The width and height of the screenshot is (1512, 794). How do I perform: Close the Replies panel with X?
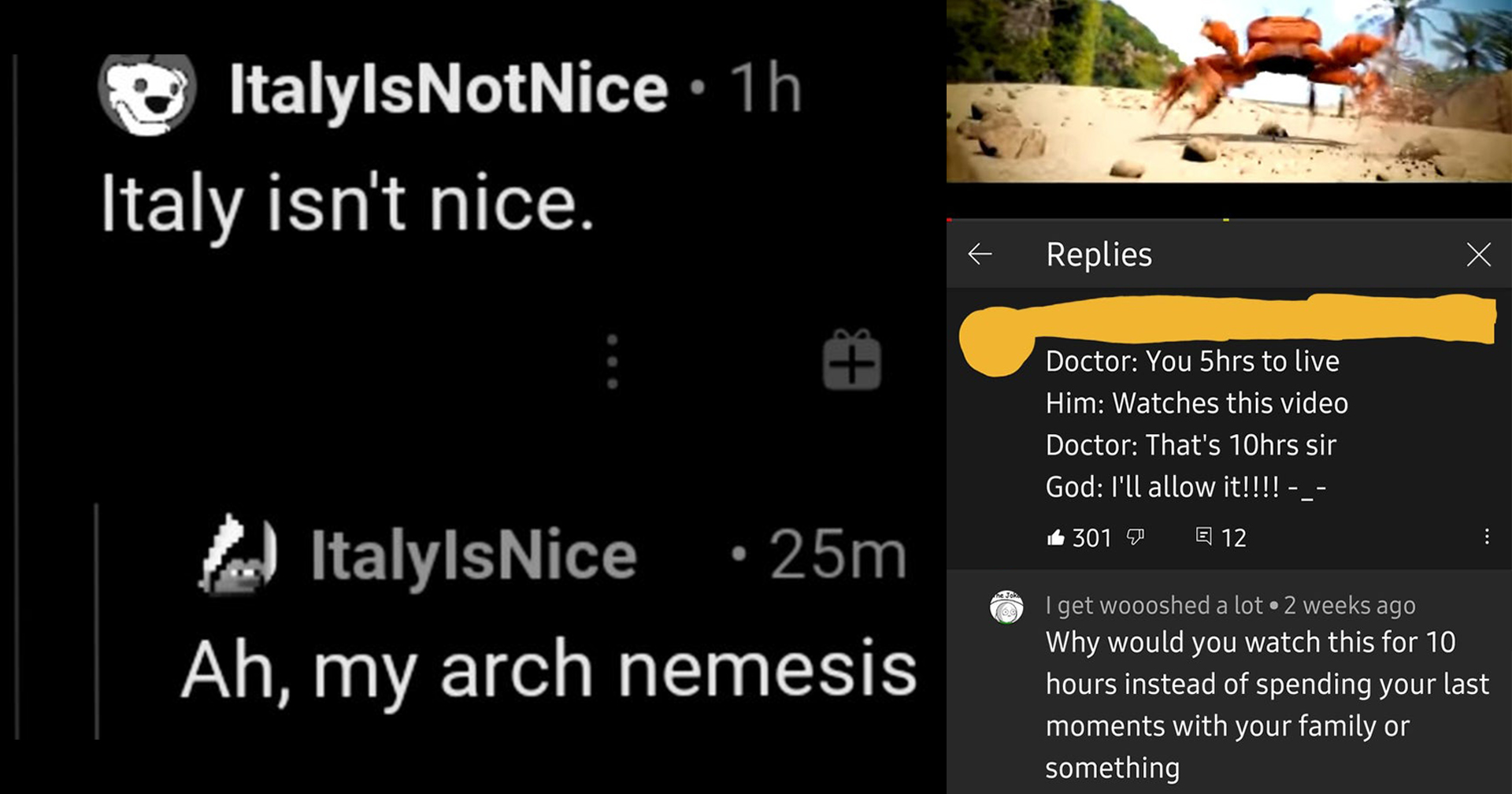[1478, 254]
